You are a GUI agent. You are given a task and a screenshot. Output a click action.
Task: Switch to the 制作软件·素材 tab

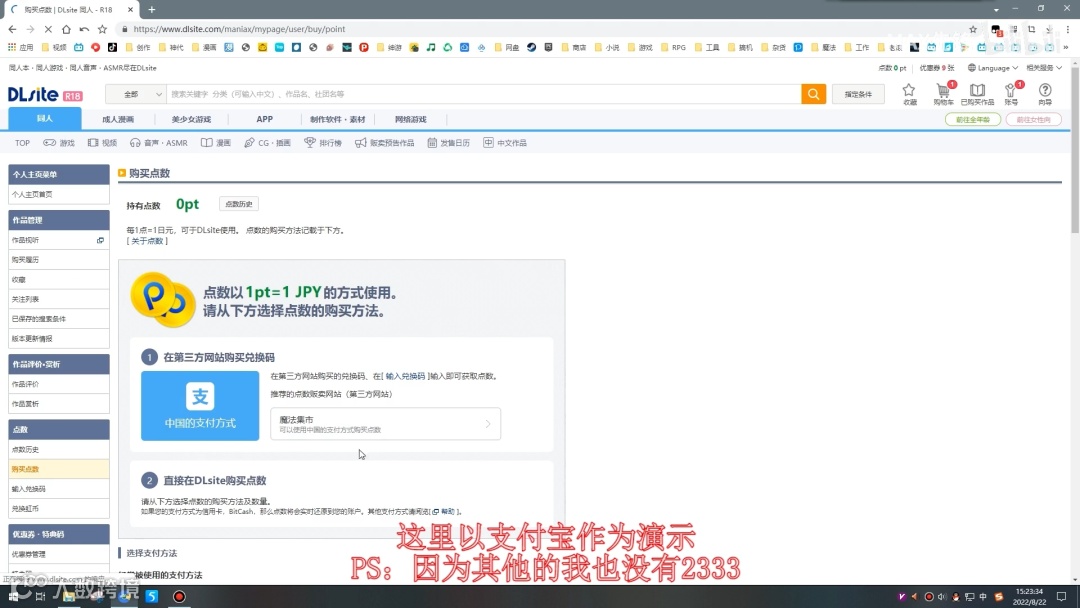(x=338, y=119)
